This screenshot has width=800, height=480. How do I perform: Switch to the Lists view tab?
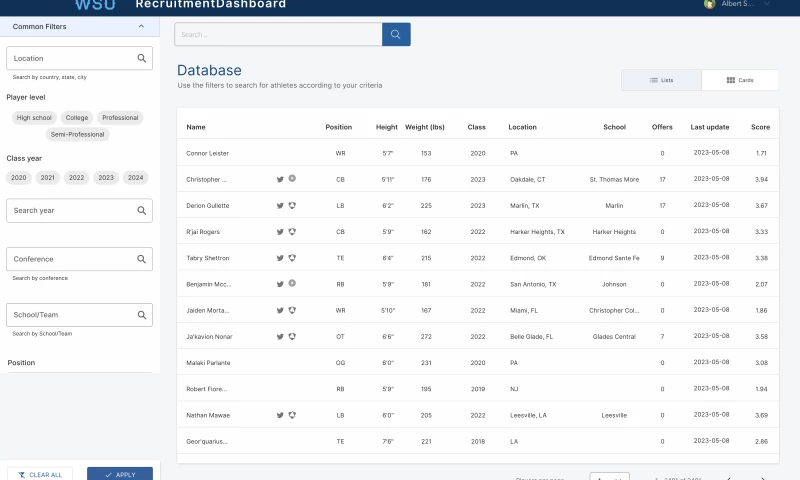click(661, 80)
